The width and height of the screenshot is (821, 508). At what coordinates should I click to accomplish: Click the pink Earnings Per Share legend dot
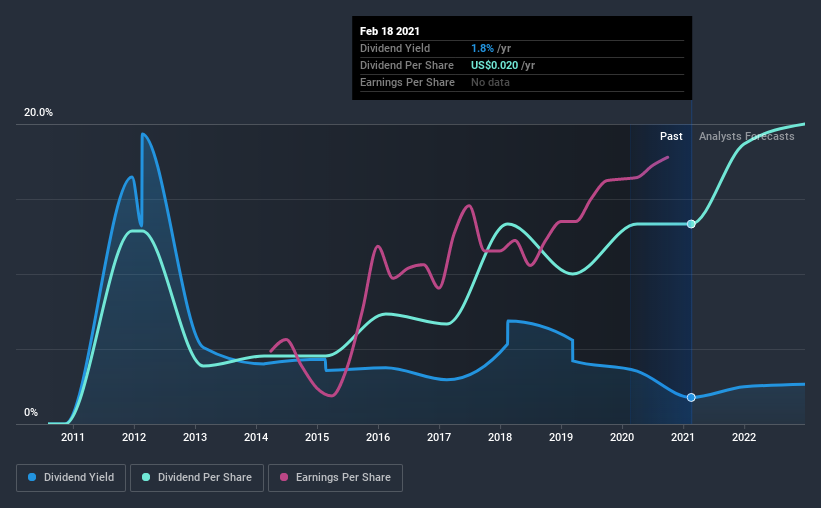click(284, 477)
